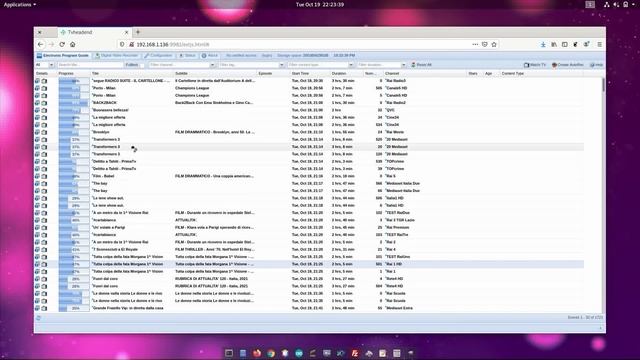Open the Firefox downloads panel
Viewport: 640px width, 360px height.
pos(543,44)
